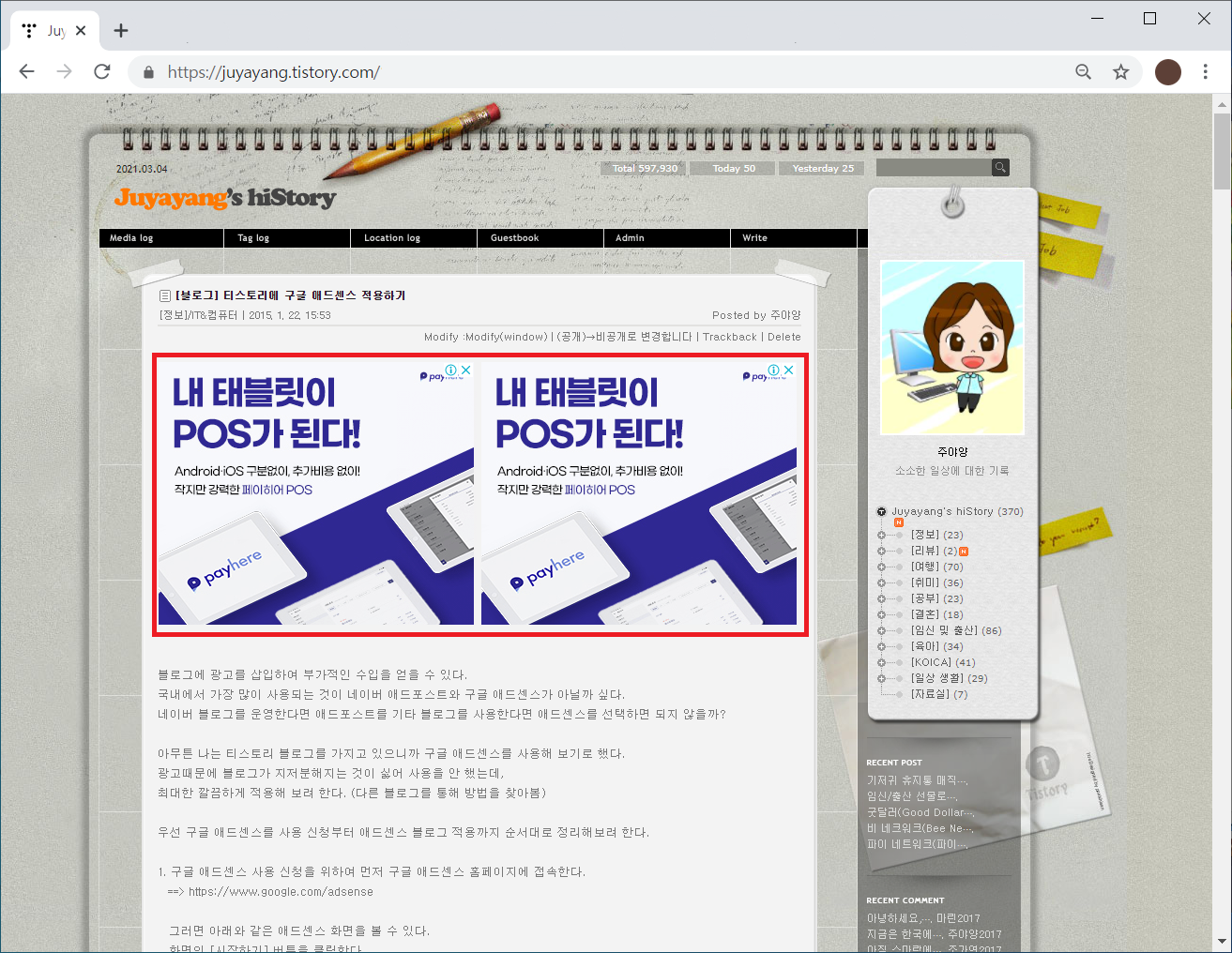1232x953 pixels.
Task: Click Modify(window) link
Action: 506,337
